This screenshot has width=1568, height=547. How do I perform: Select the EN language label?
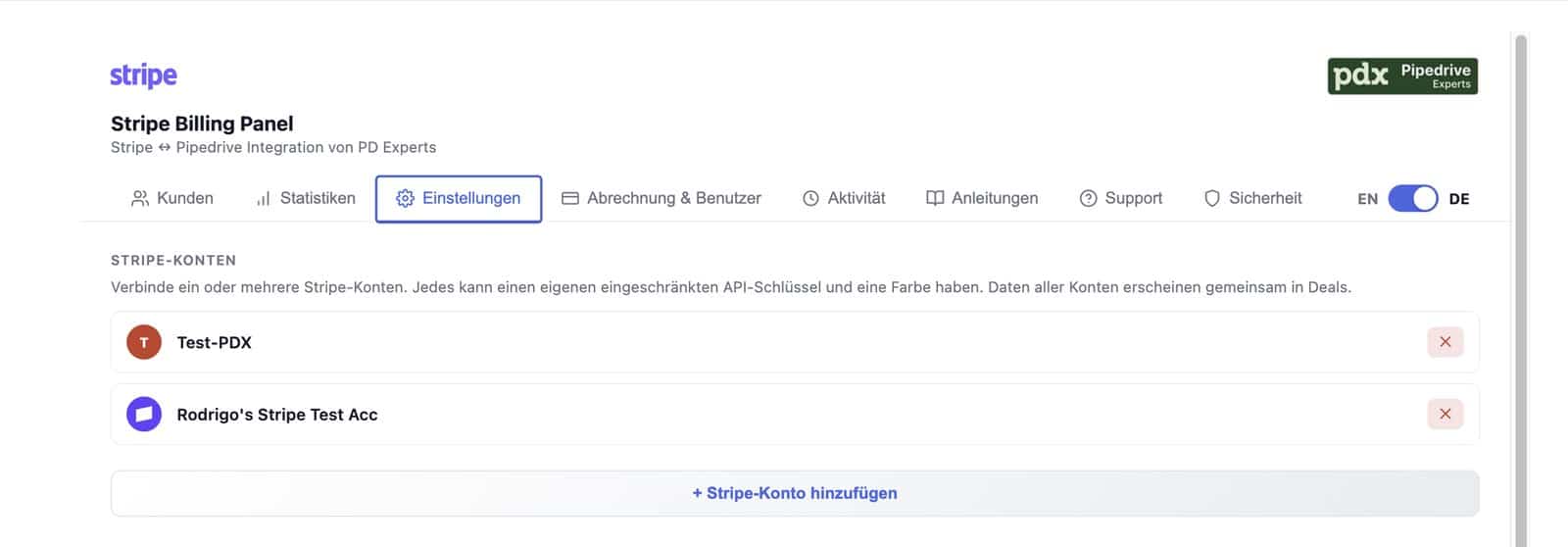point(1367,199)
